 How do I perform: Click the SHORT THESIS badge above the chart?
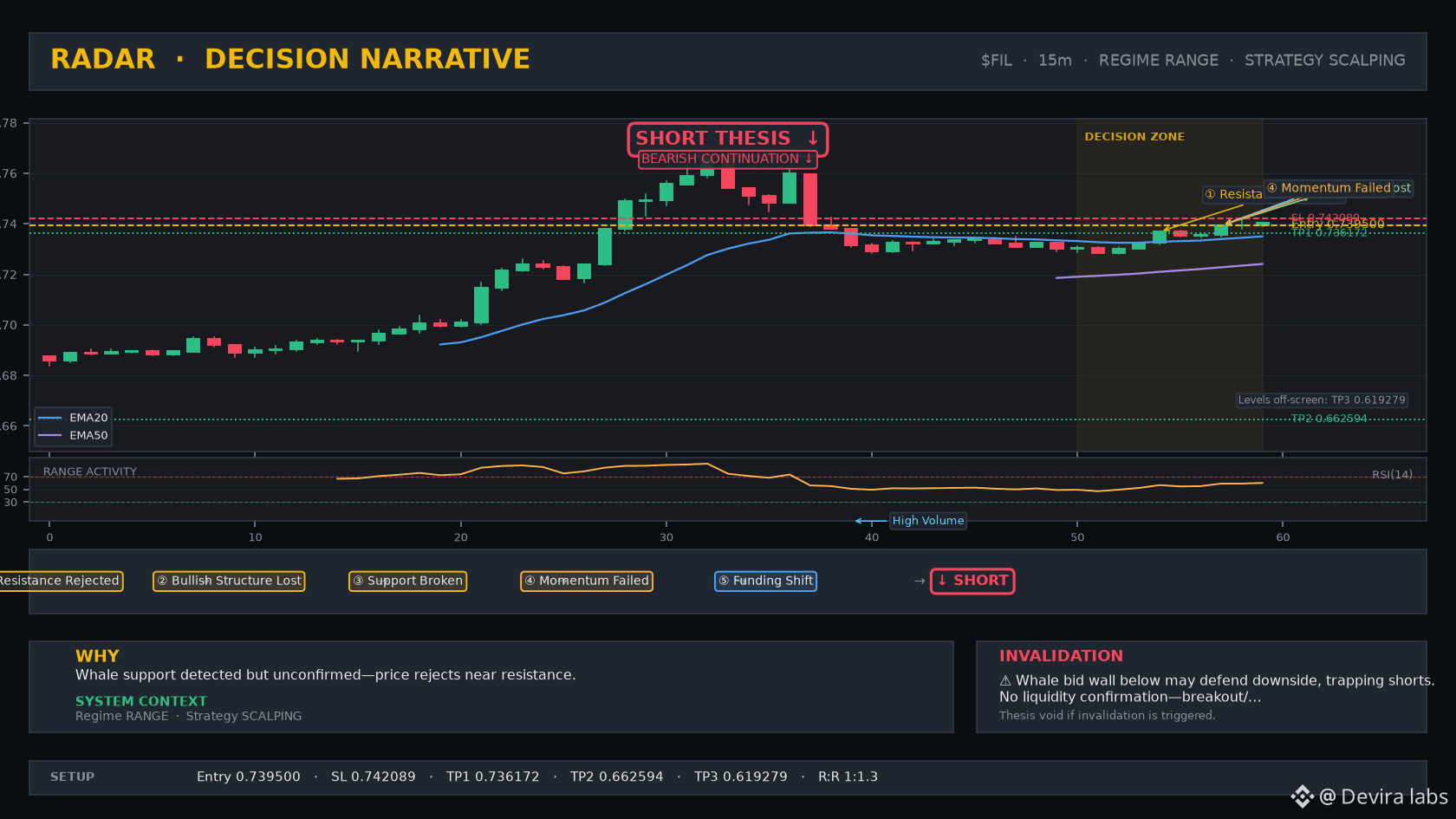(728, 139)
